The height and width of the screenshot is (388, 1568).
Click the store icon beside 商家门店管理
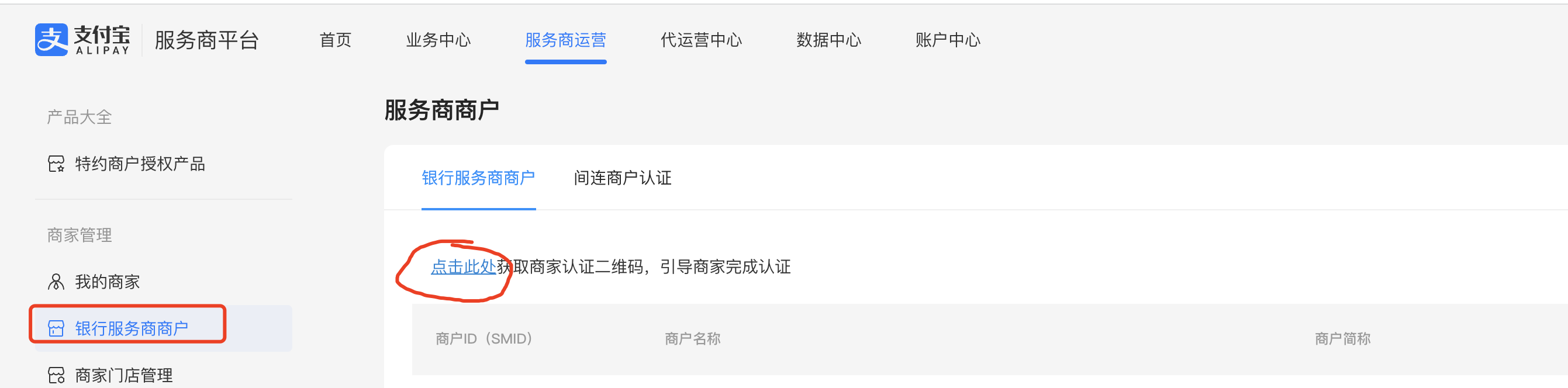click(x=56, y=375)
